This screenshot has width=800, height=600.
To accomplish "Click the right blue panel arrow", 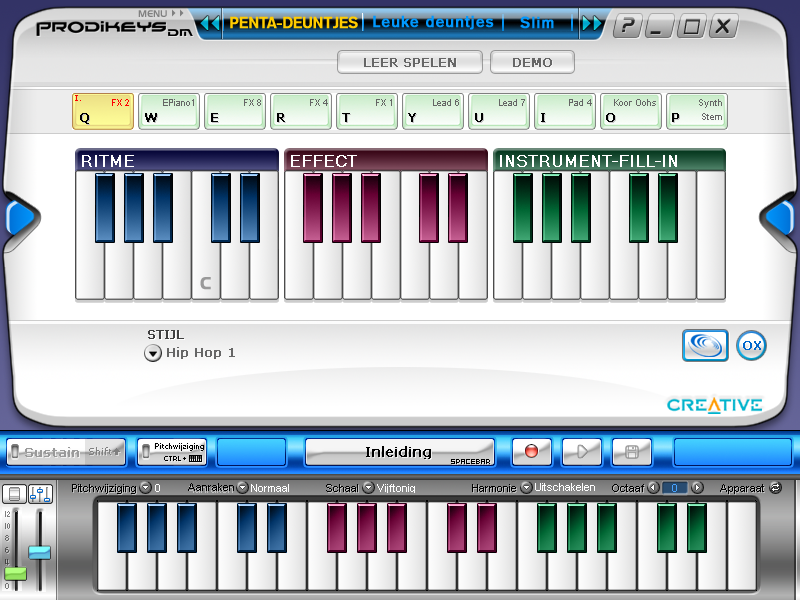I will (780, 217).
